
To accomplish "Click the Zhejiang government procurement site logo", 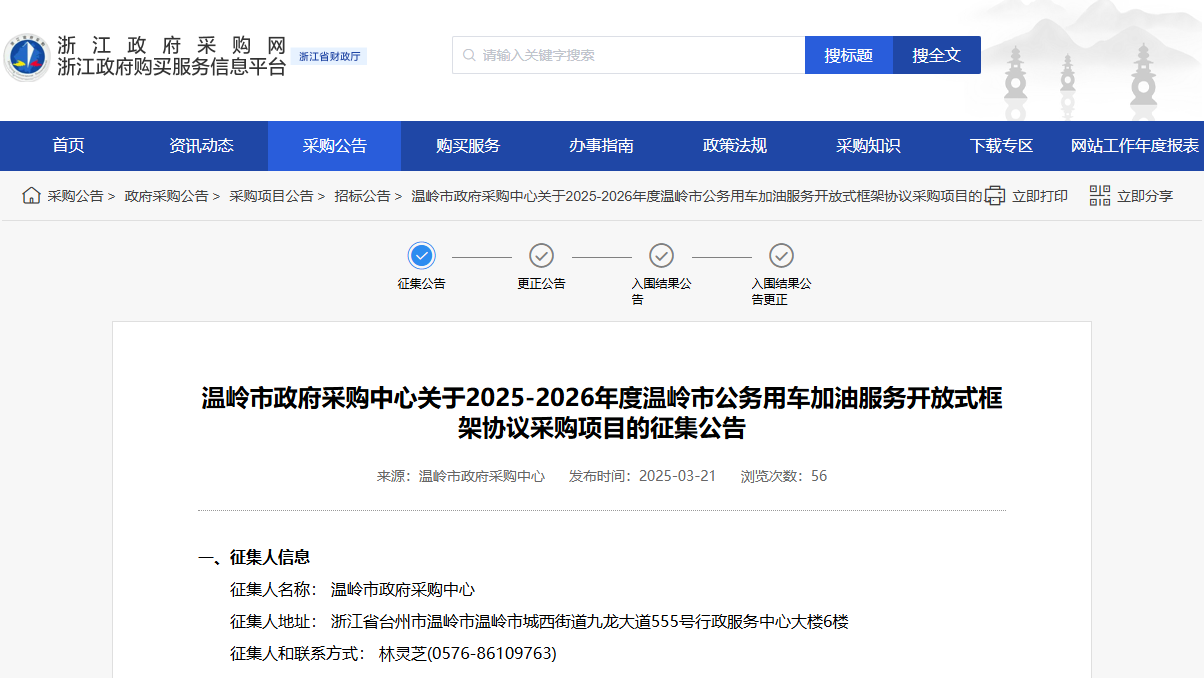I will [27, 57].
